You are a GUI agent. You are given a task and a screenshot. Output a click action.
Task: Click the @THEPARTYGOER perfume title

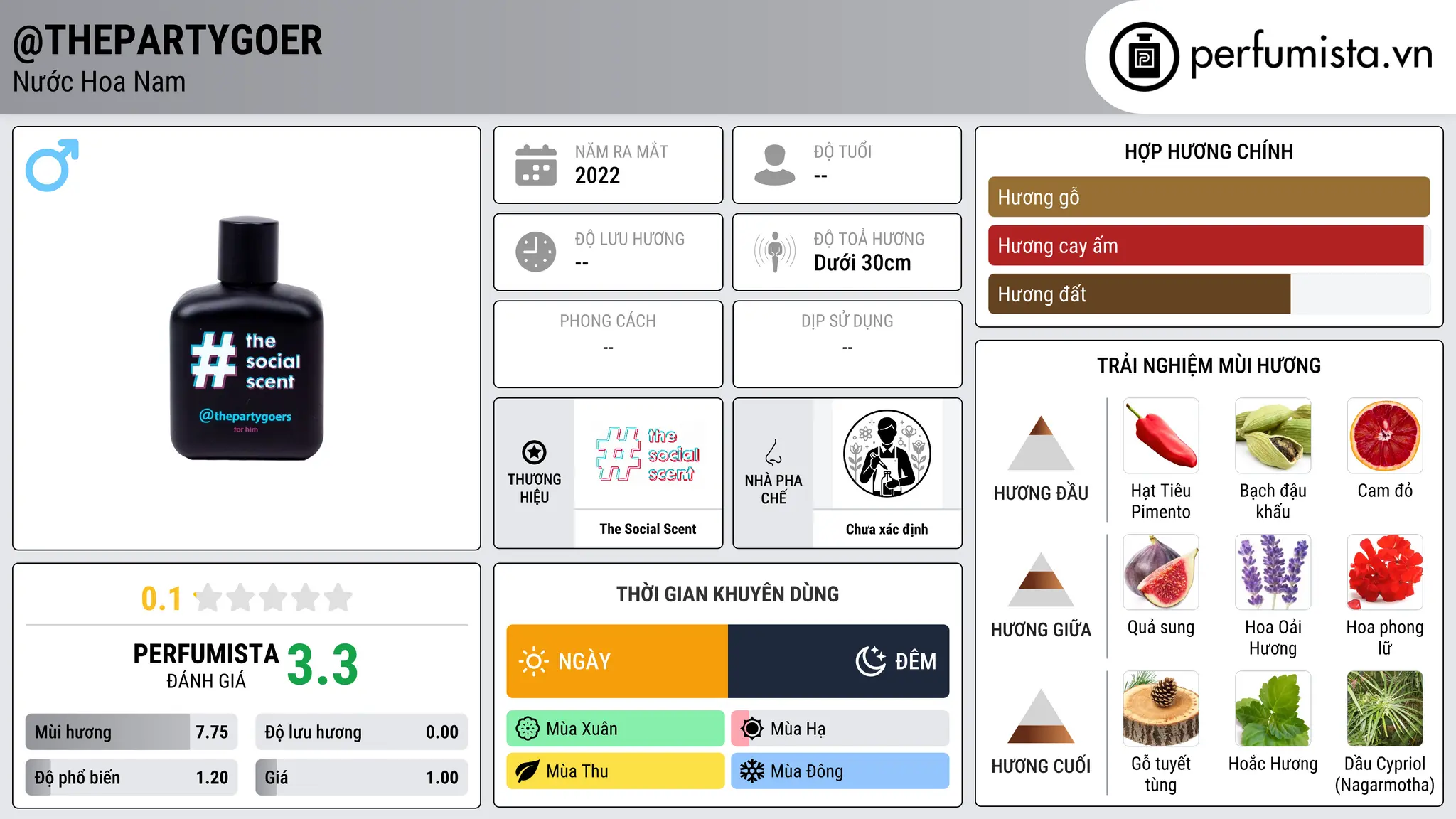point(168,41)
